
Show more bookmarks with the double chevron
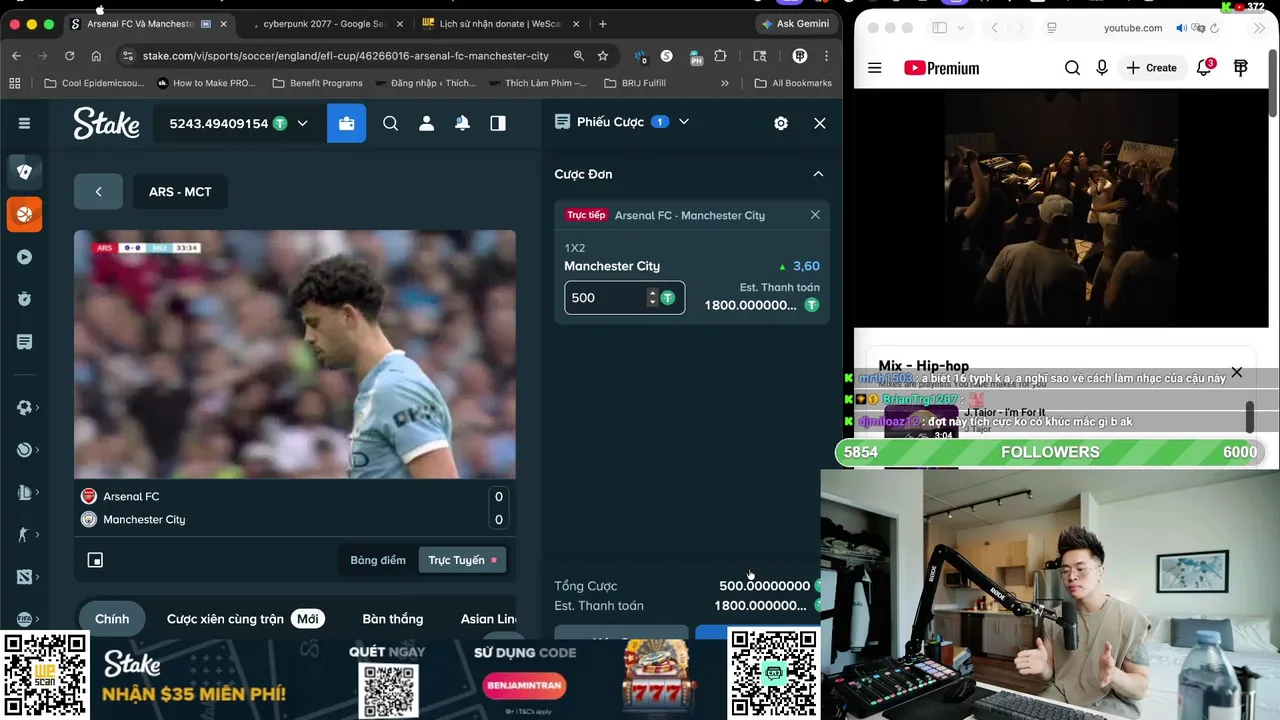725,83
